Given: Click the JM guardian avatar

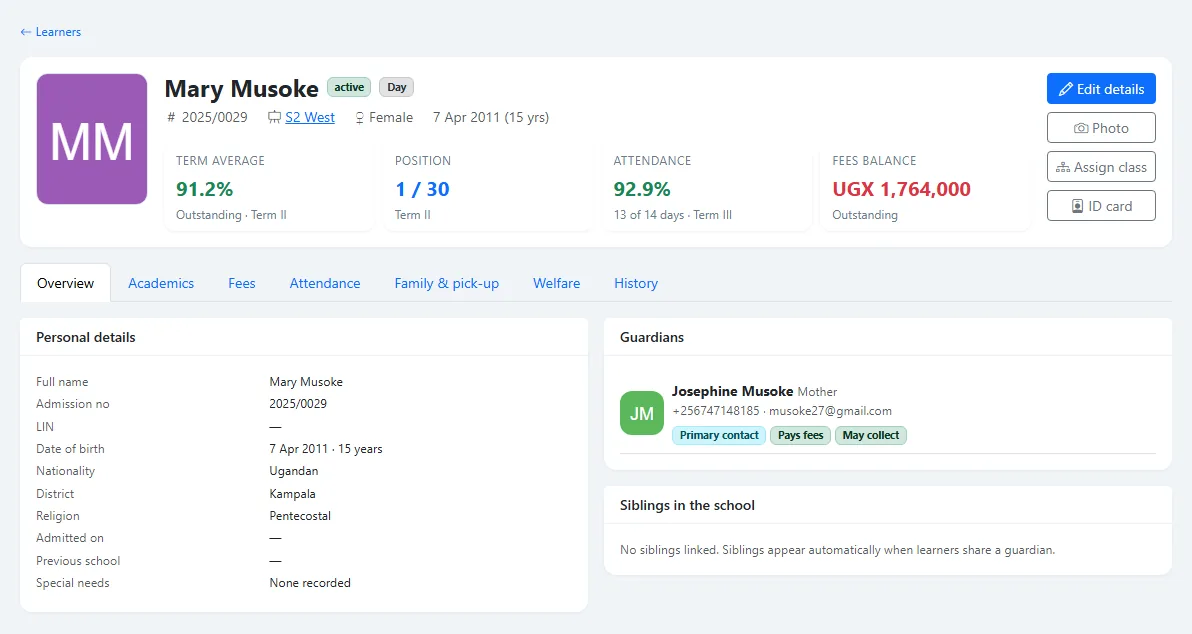Looking at the screenshot, I should 642,414.
